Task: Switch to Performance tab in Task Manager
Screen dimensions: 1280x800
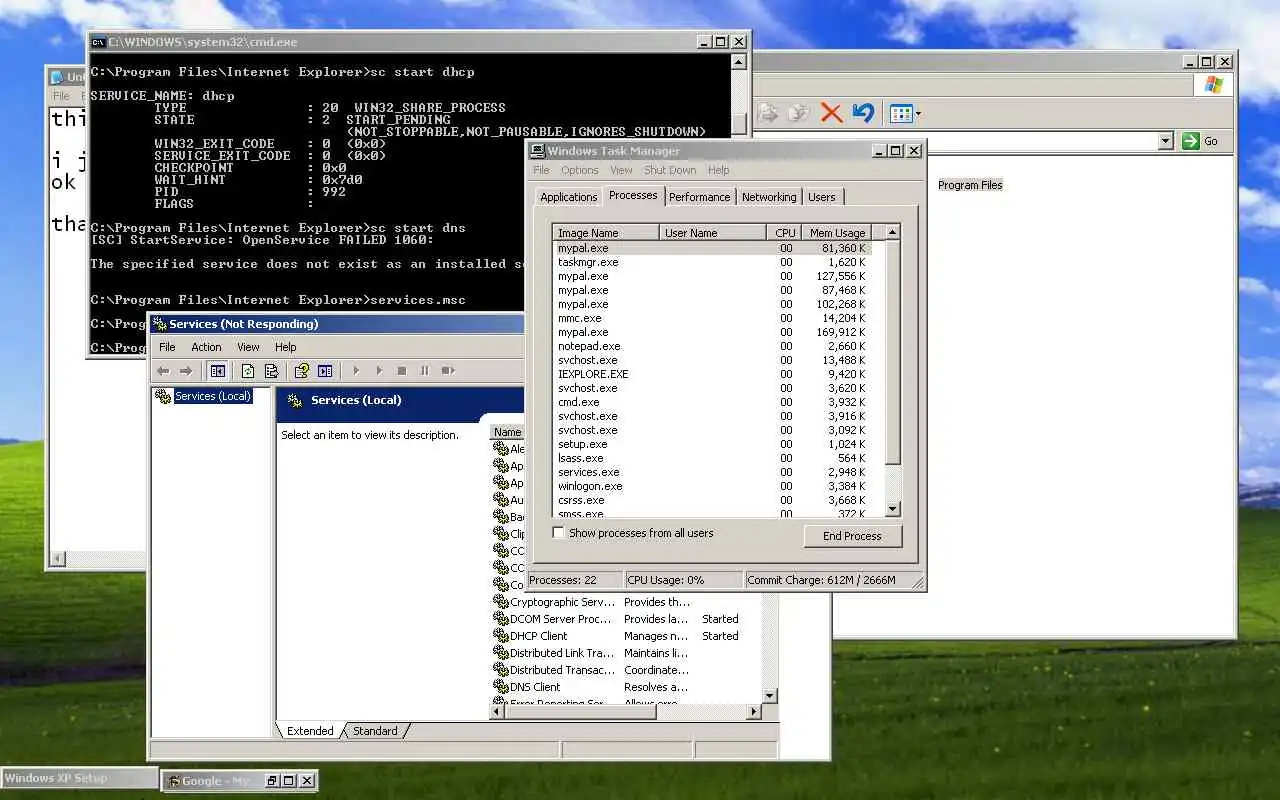Action: (700, 197)
